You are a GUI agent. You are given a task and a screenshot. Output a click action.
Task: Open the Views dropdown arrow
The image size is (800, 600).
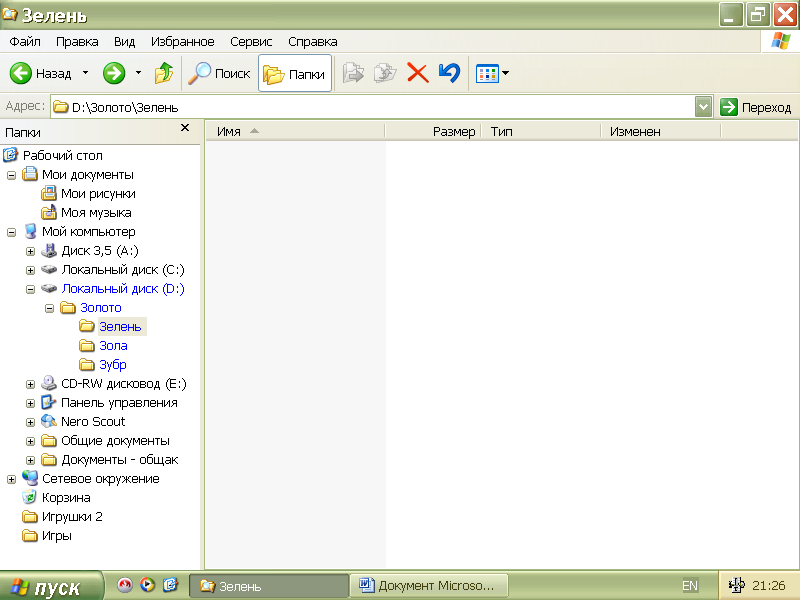pos(505,73)
